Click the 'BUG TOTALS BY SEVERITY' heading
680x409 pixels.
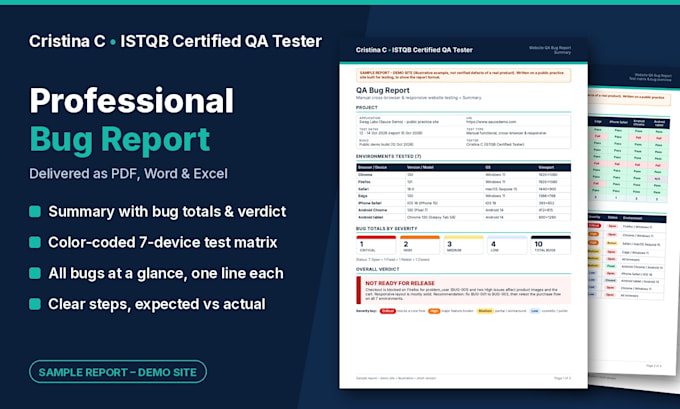tap(386, 228)
